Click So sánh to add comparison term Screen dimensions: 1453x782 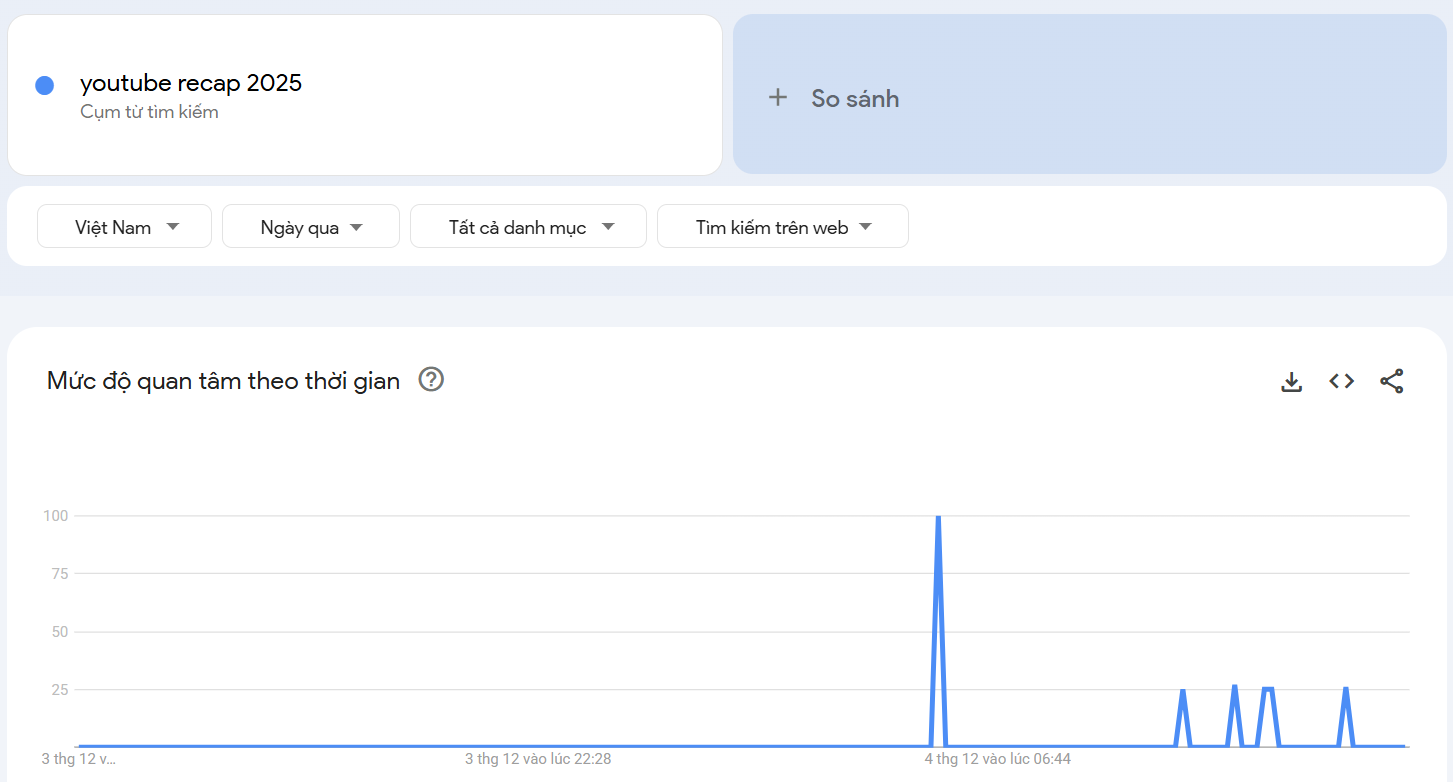pos(855,97)
